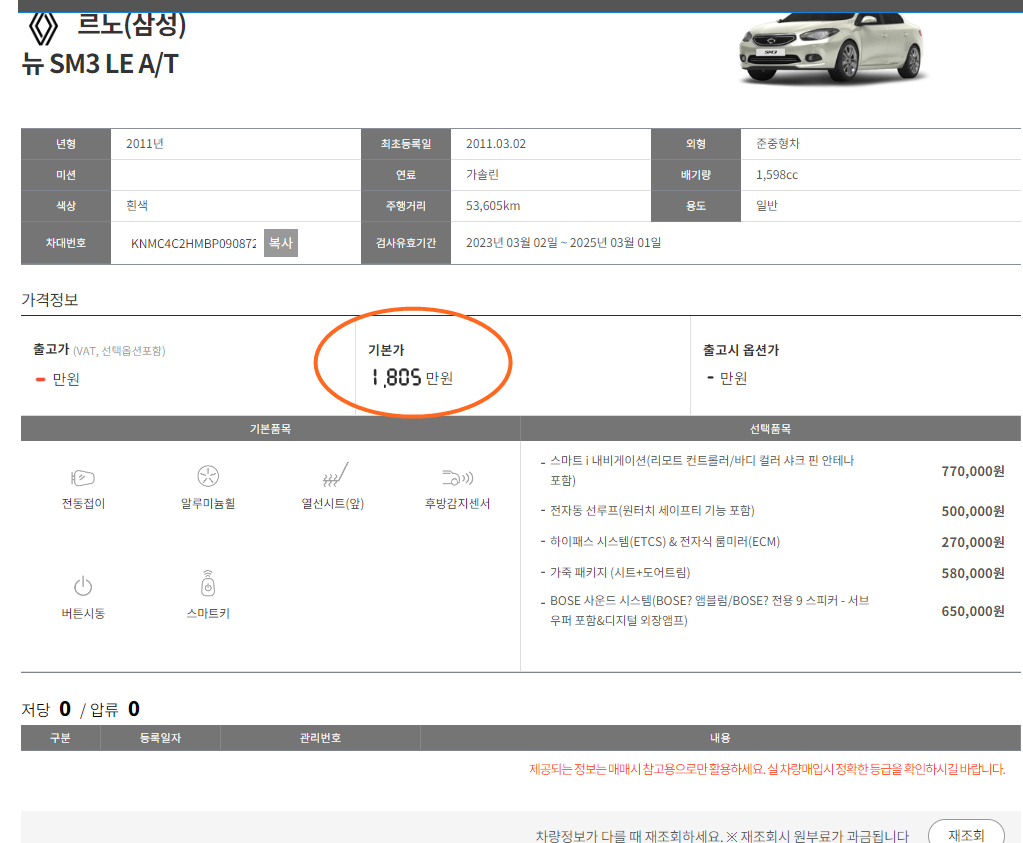The image size is (1023, 843).
Task: Click the 전동접이 folding mirror icon
Action: pos(83,478)
